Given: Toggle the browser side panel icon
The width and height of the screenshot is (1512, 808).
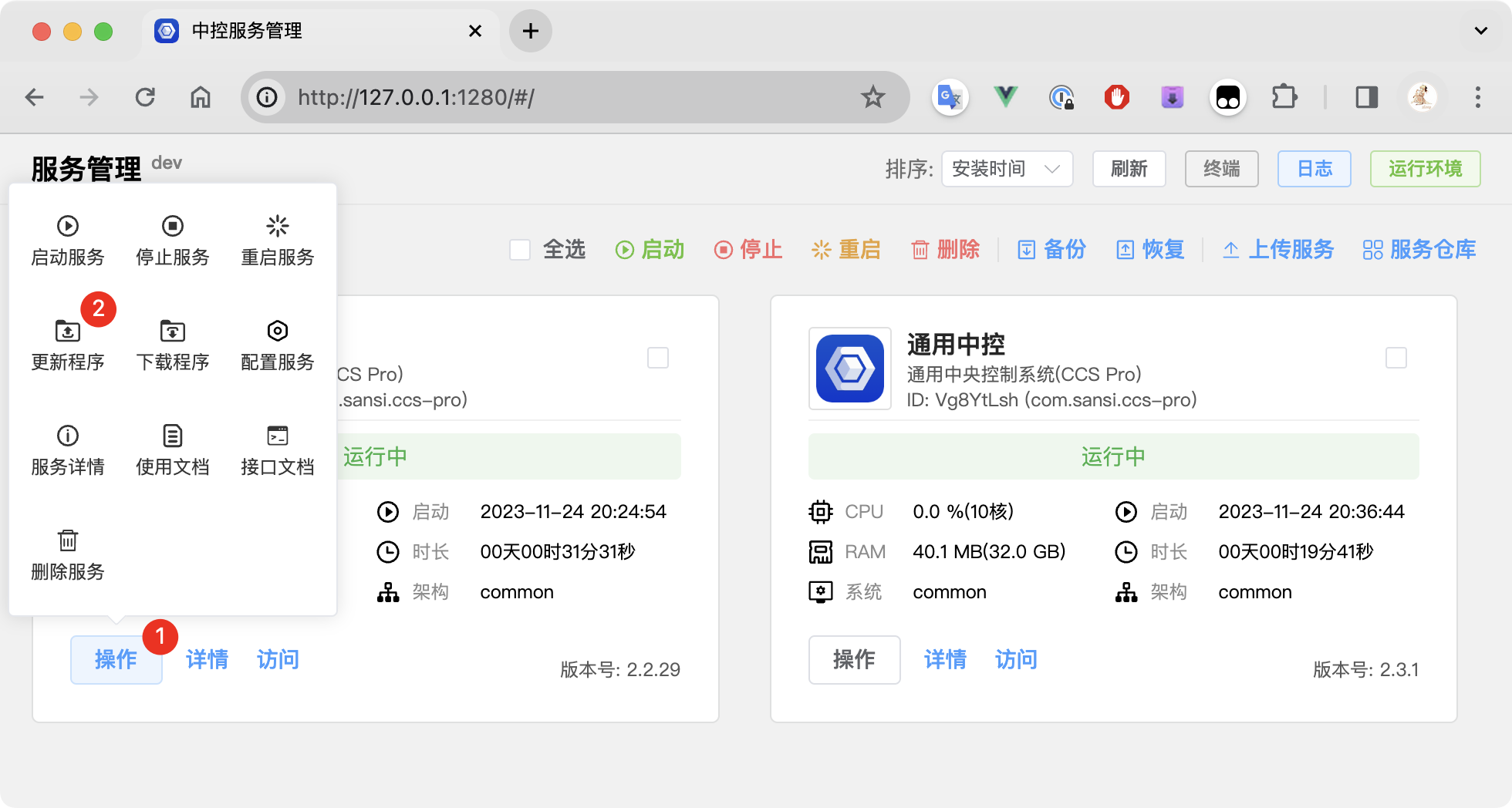Looking at the screenshot, I should point(1367,97).
